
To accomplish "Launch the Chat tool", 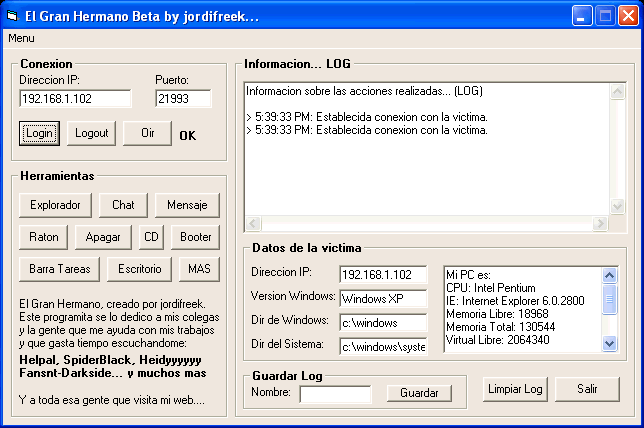I will point(123,205).
